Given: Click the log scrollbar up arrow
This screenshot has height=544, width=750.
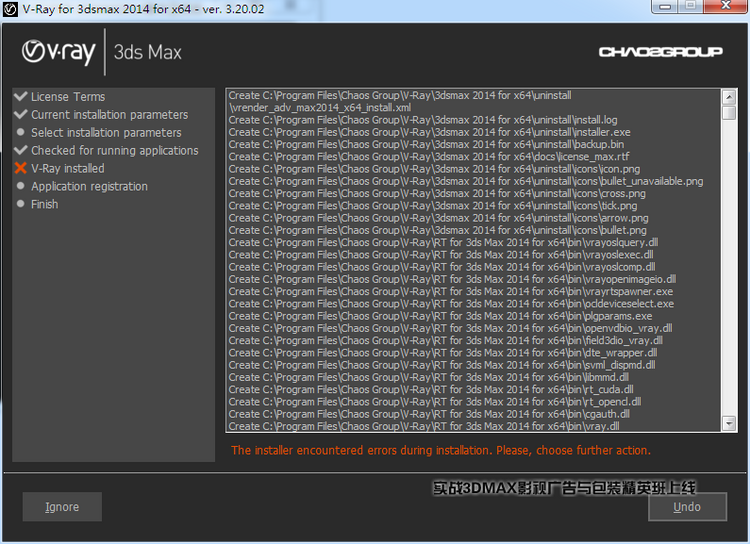Looking at the screenshot, I should (x=728, y=97).
